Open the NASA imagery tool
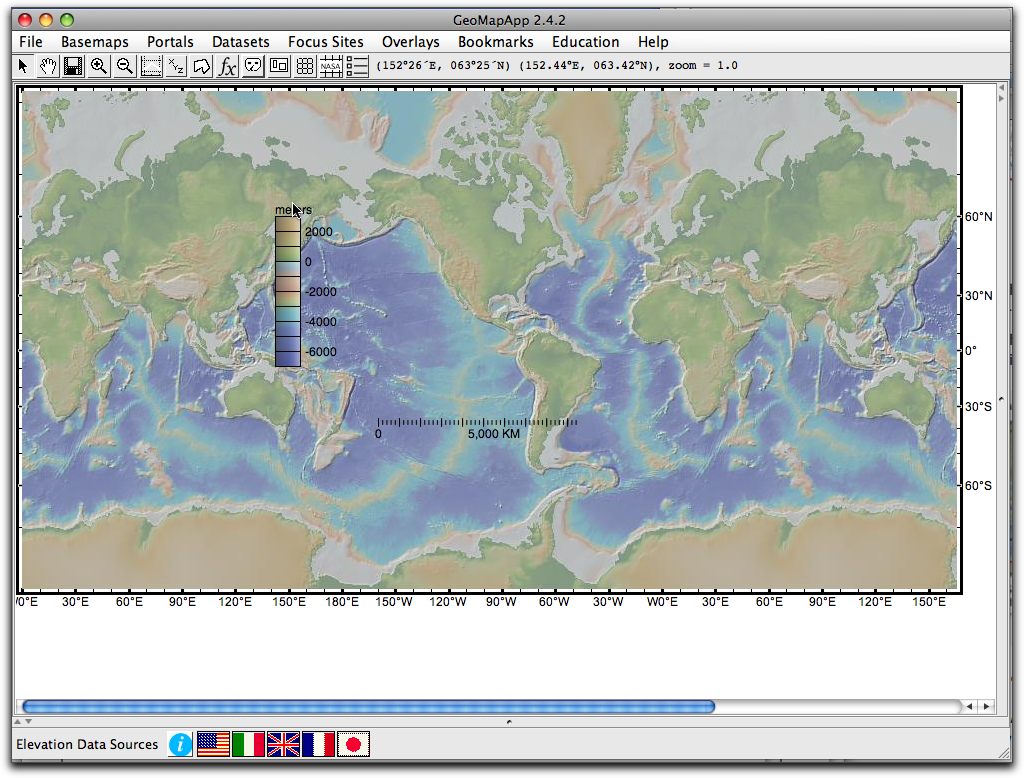1024x778 pixels. click(330, 66)
